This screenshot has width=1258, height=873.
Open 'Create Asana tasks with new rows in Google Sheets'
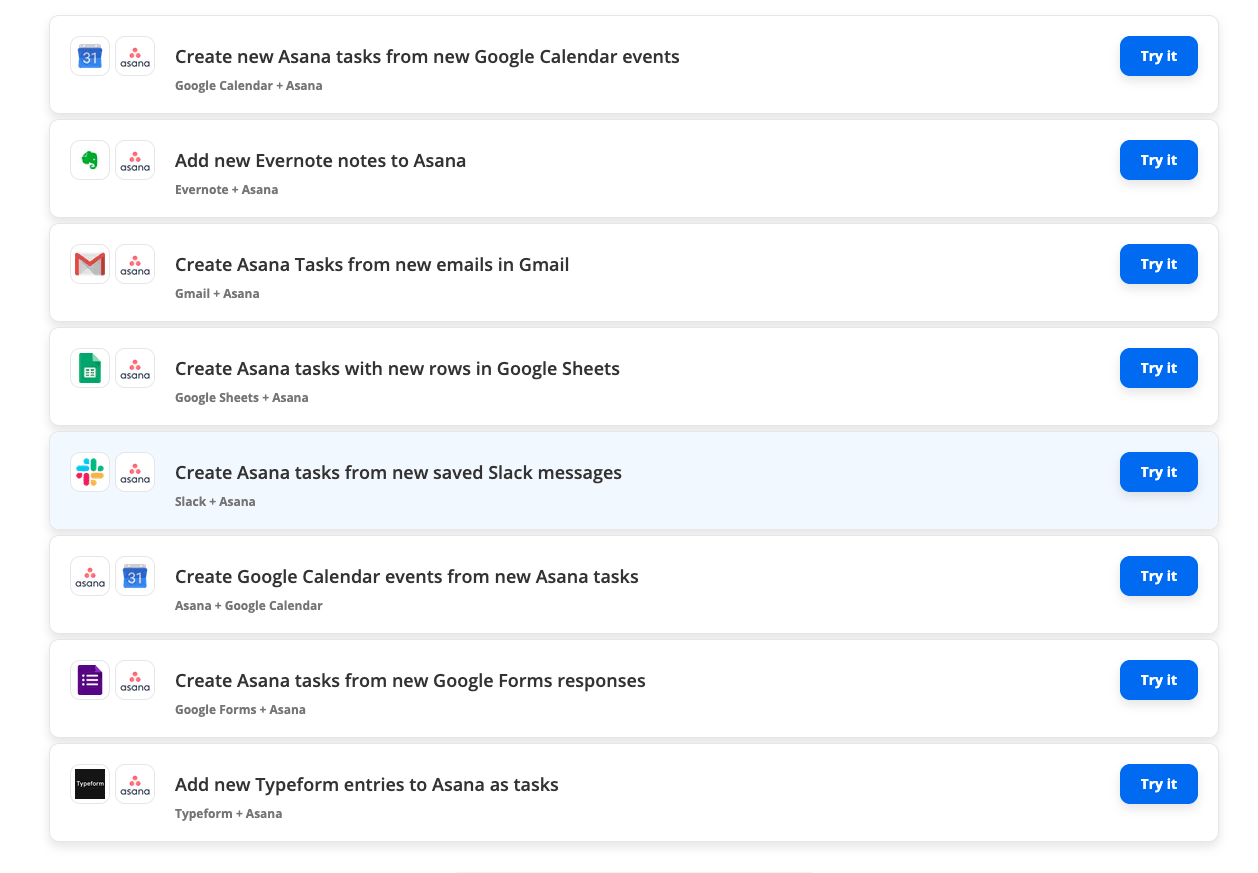397,369
